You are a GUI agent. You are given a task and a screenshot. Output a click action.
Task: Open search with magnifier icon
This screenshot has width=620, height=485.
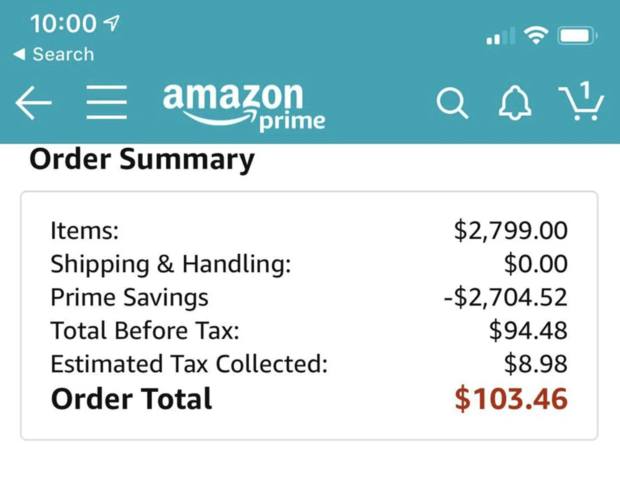click(x=452, y=103)
